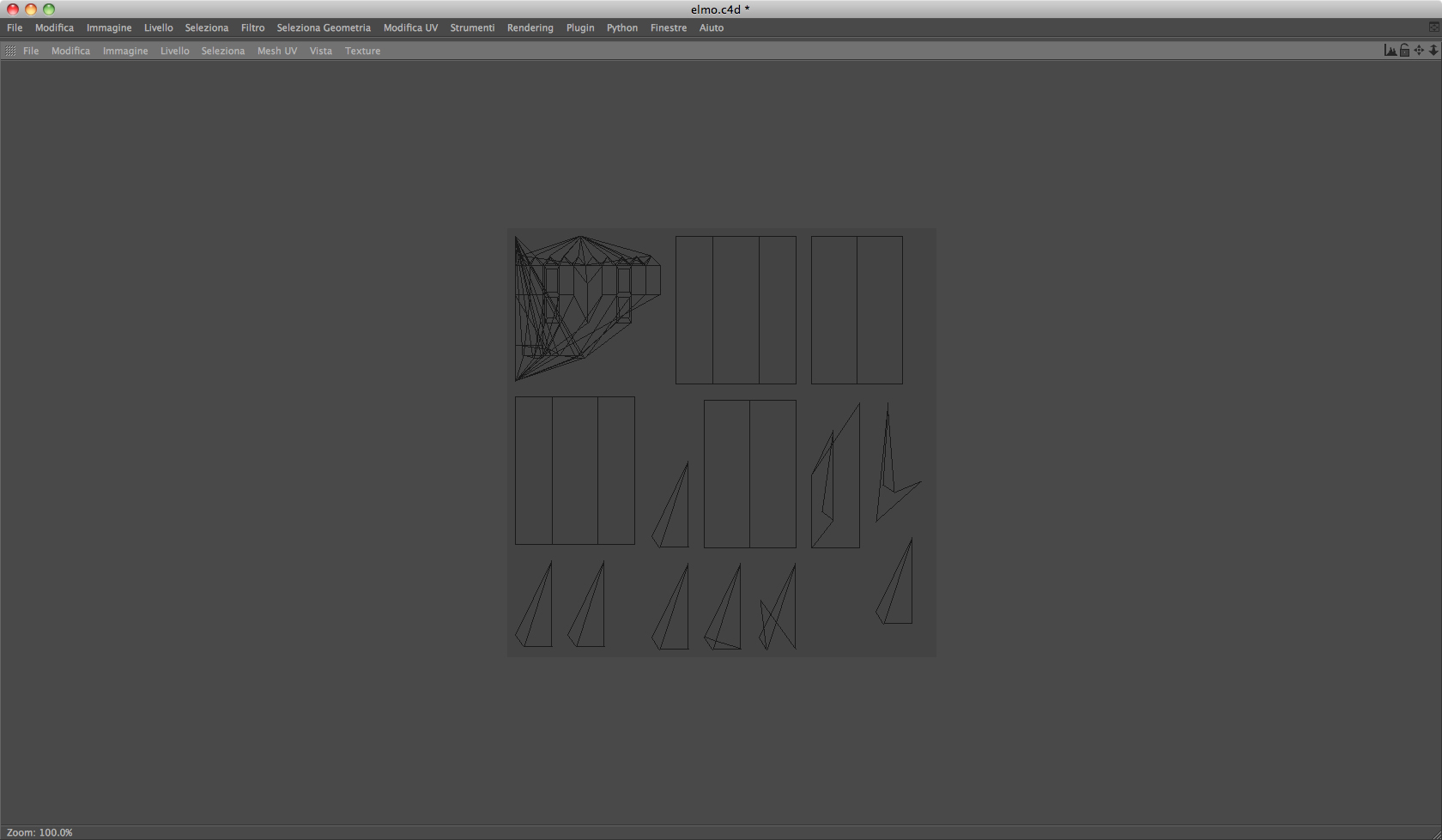Click the vertical double-arrow zoom view icon

(x=1433, y=51)
